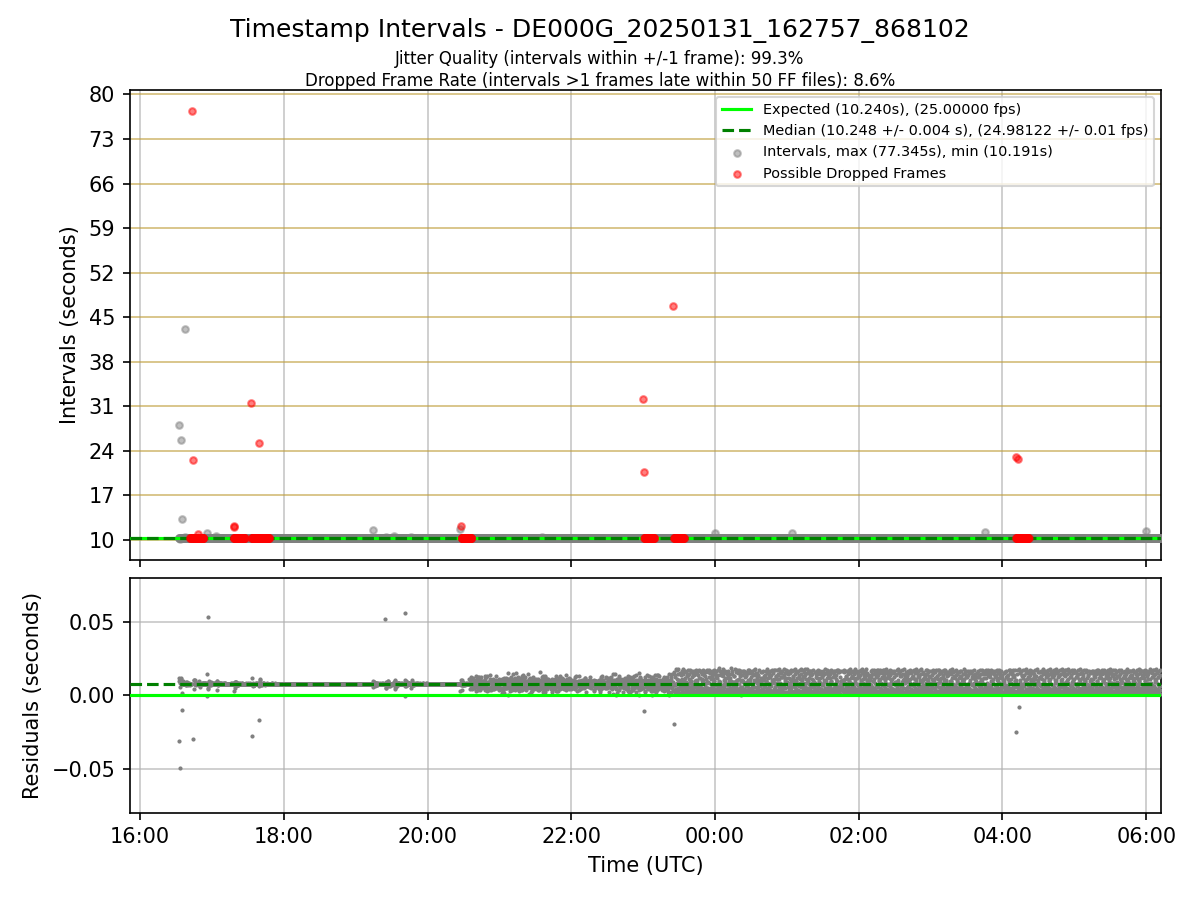Click the gray dot marker in the legend
The image size is (1200, 900).
pyautogui.click(x=737, y=152)
